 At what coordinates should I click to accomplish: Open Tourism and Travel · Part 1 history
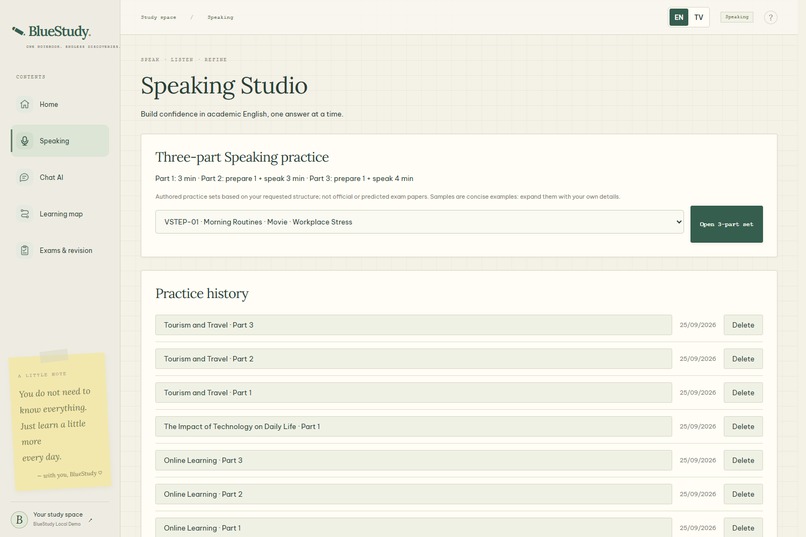click(x=413, y=393)
